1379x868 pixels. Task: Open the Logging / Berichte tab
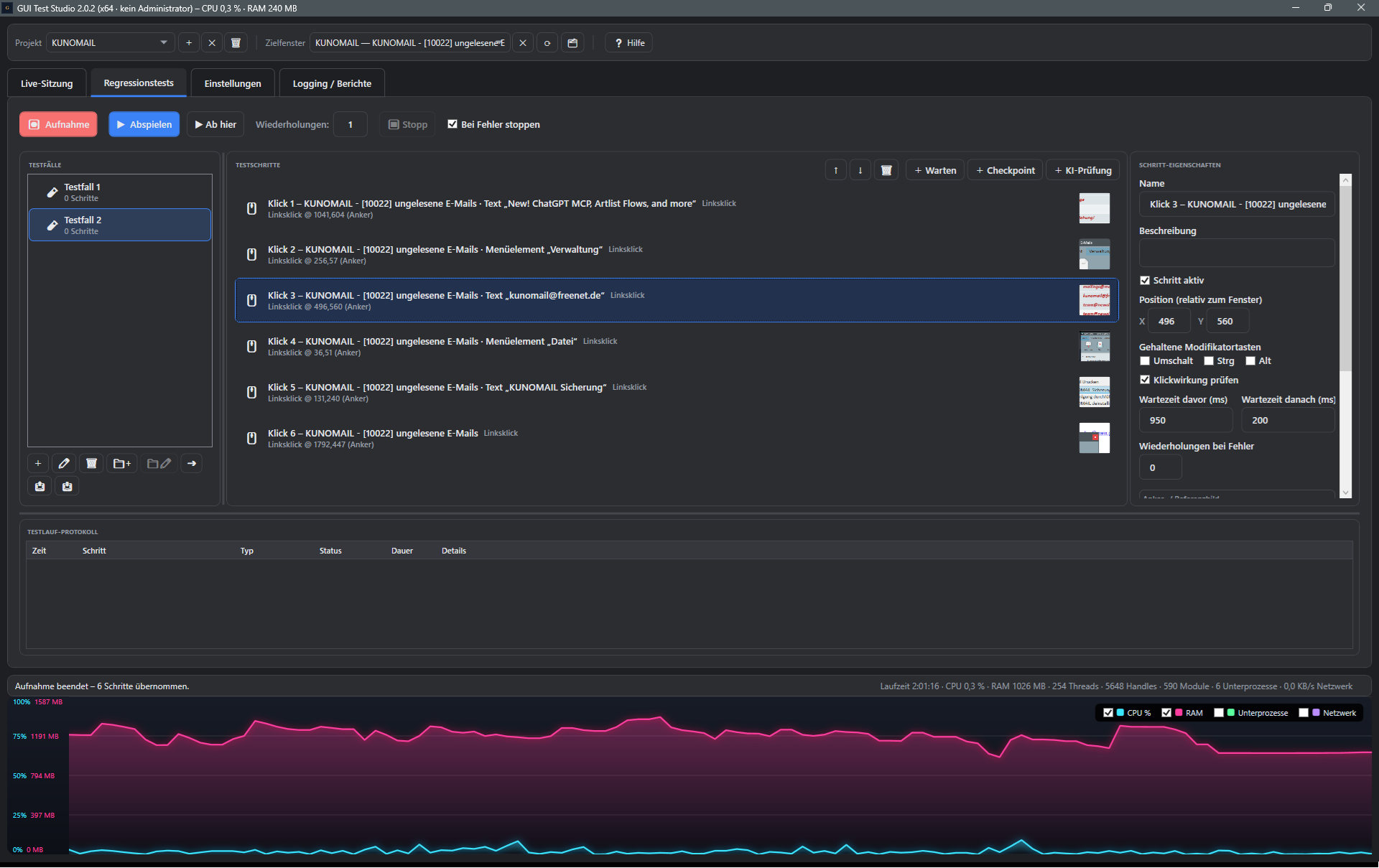coord(332,83)
